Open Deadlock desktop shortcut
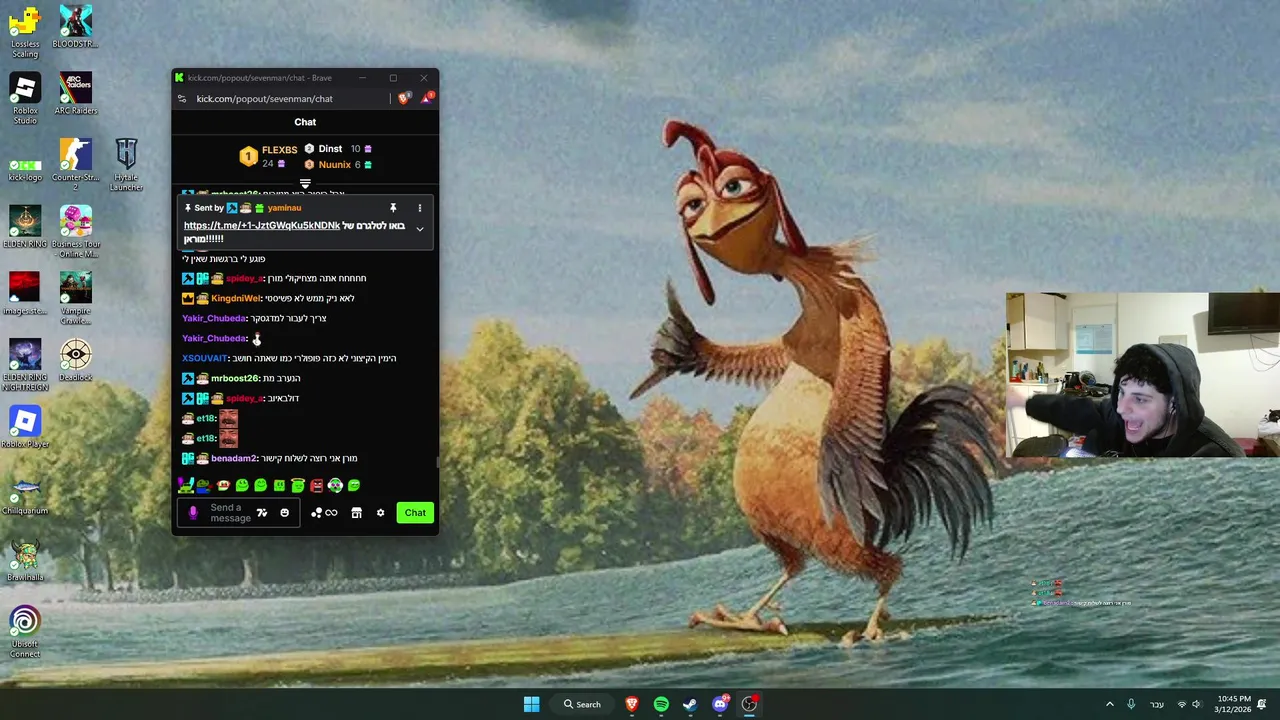This screenshot has width=1280, height=720. click(75, 361)
